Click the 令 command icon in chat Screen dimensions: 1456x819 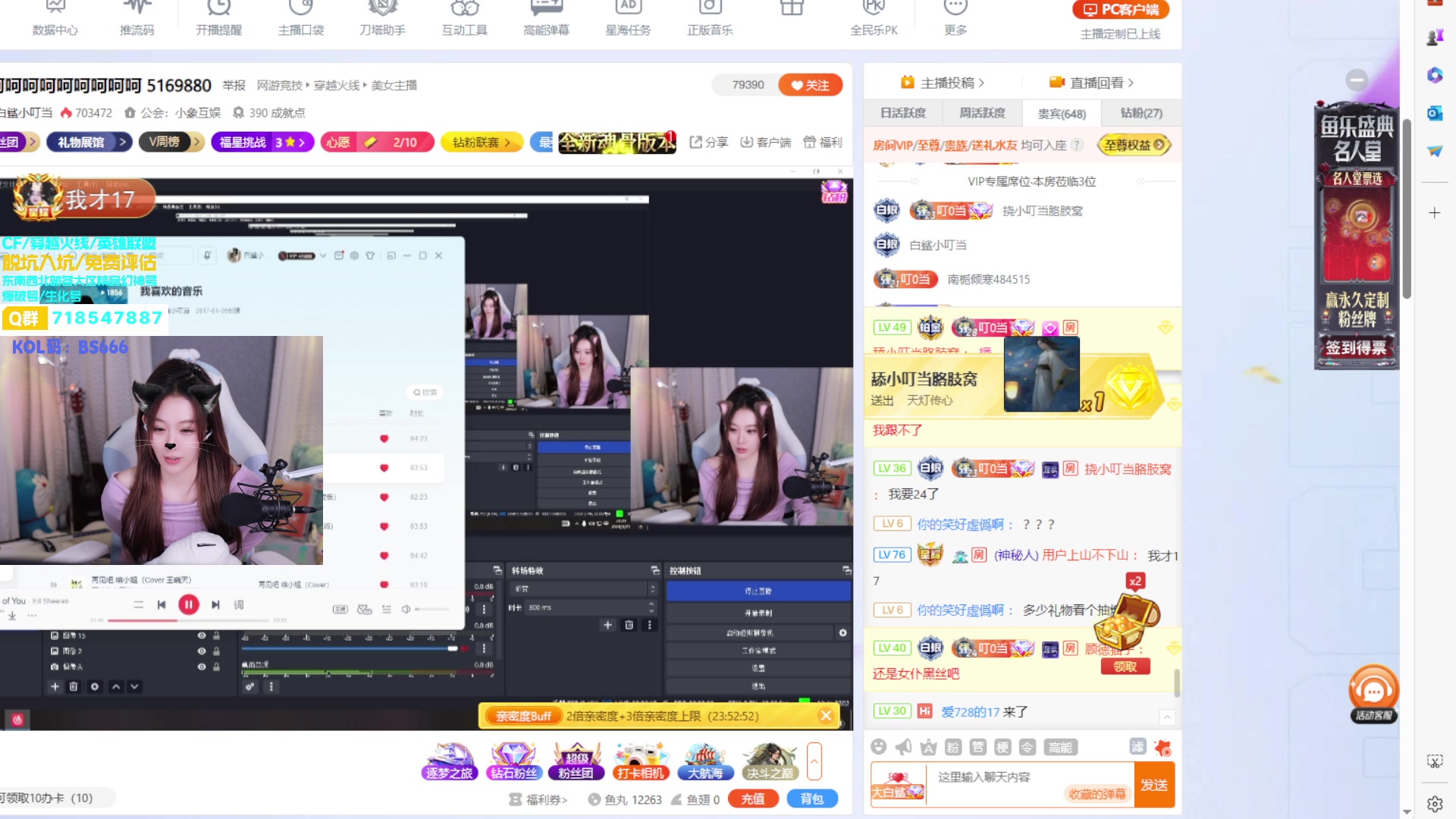click(x=1028, y=747)
